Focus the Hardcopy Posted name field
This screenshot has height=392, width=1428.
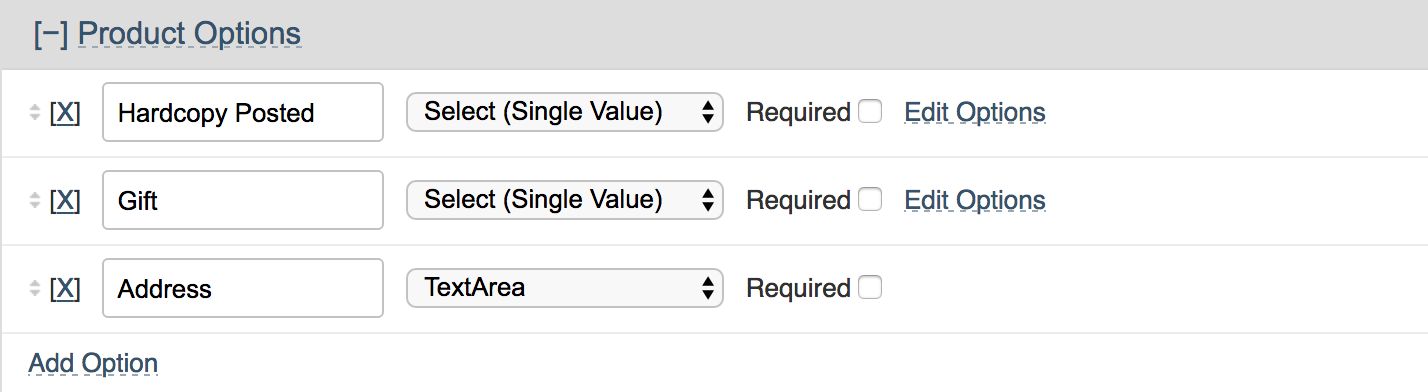coord(243,112)
